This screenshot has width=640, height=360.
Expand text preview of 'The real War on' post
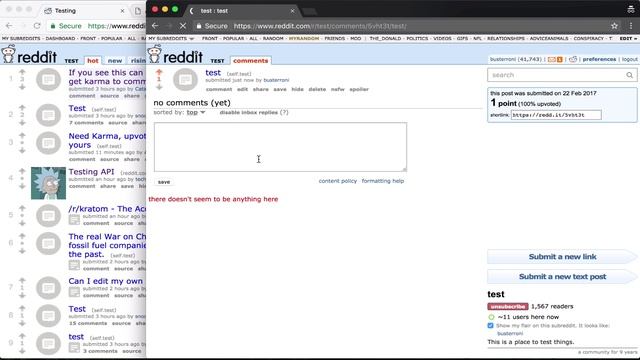[x=74, y=265]
